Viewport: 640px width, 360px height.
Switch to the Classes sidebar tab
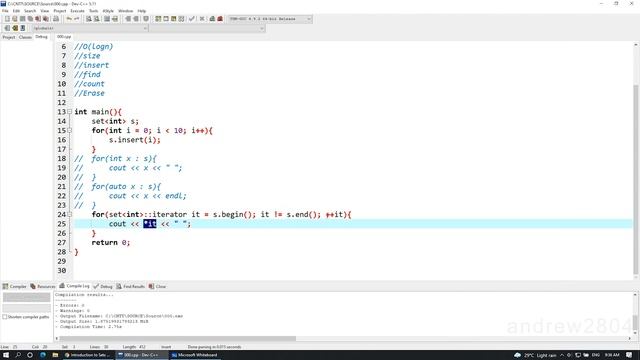(25, 37)
